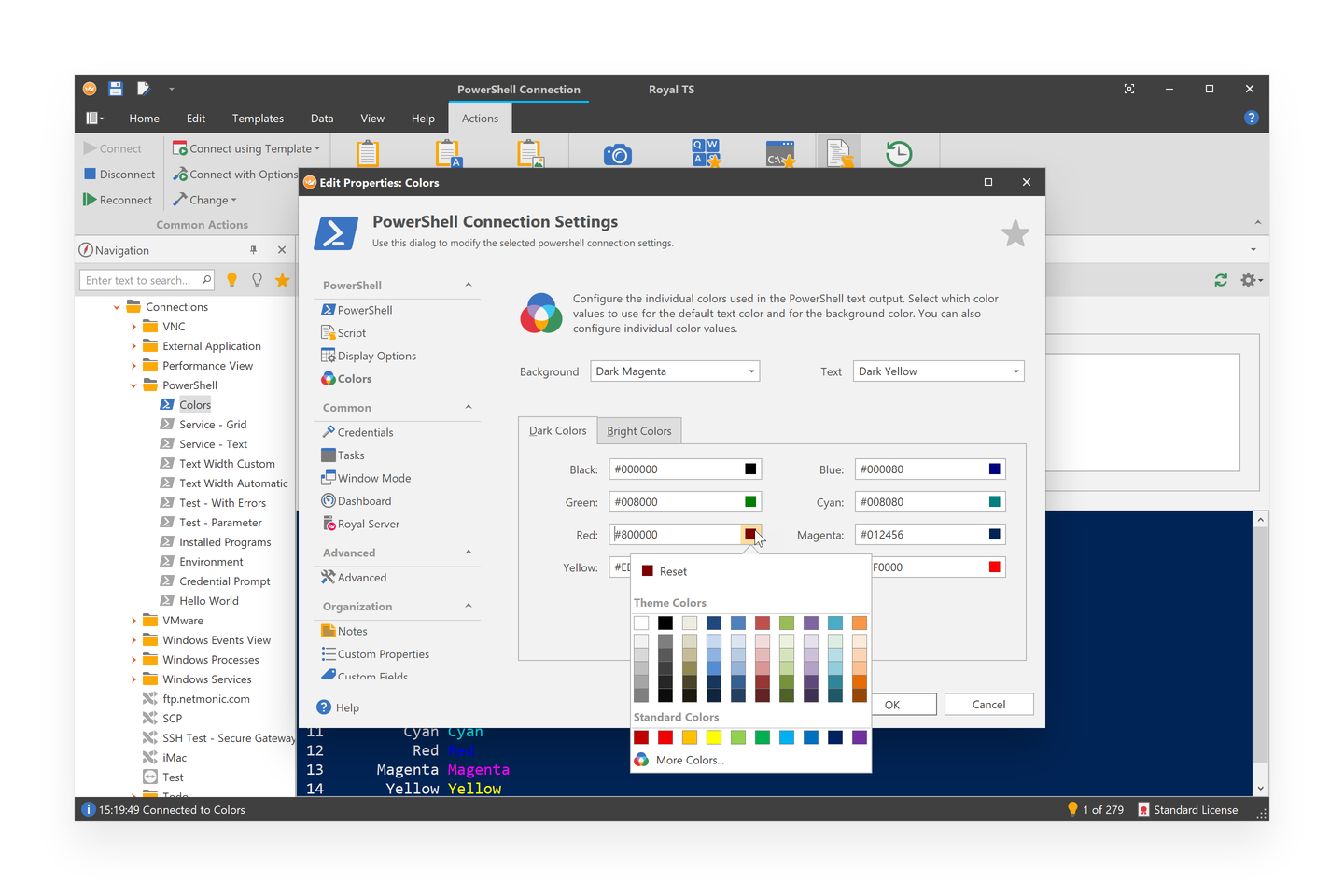
Task: Open More Colors dialog
Action: pos(691,760)
